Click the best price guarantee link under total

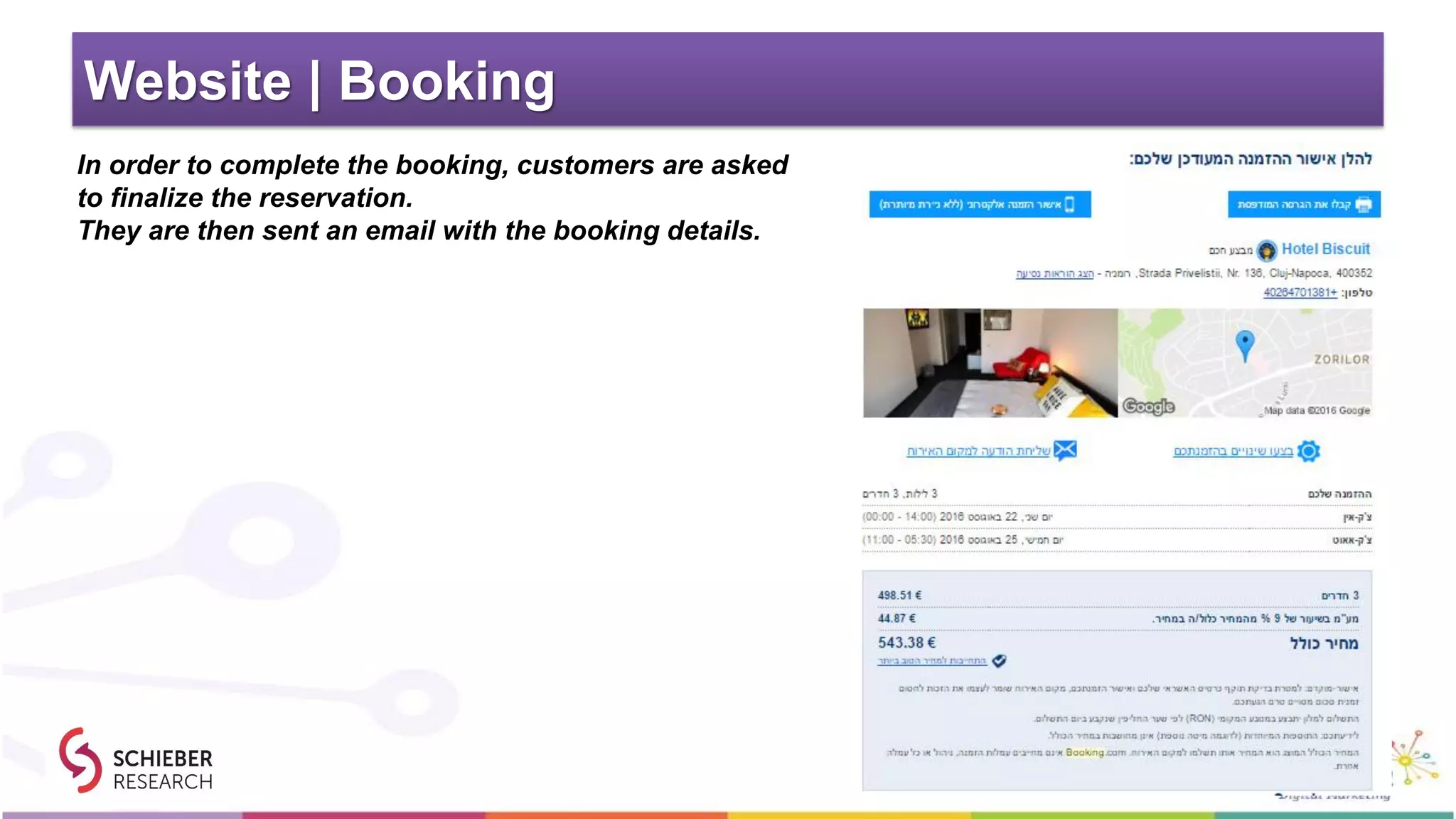coord(932,661)
